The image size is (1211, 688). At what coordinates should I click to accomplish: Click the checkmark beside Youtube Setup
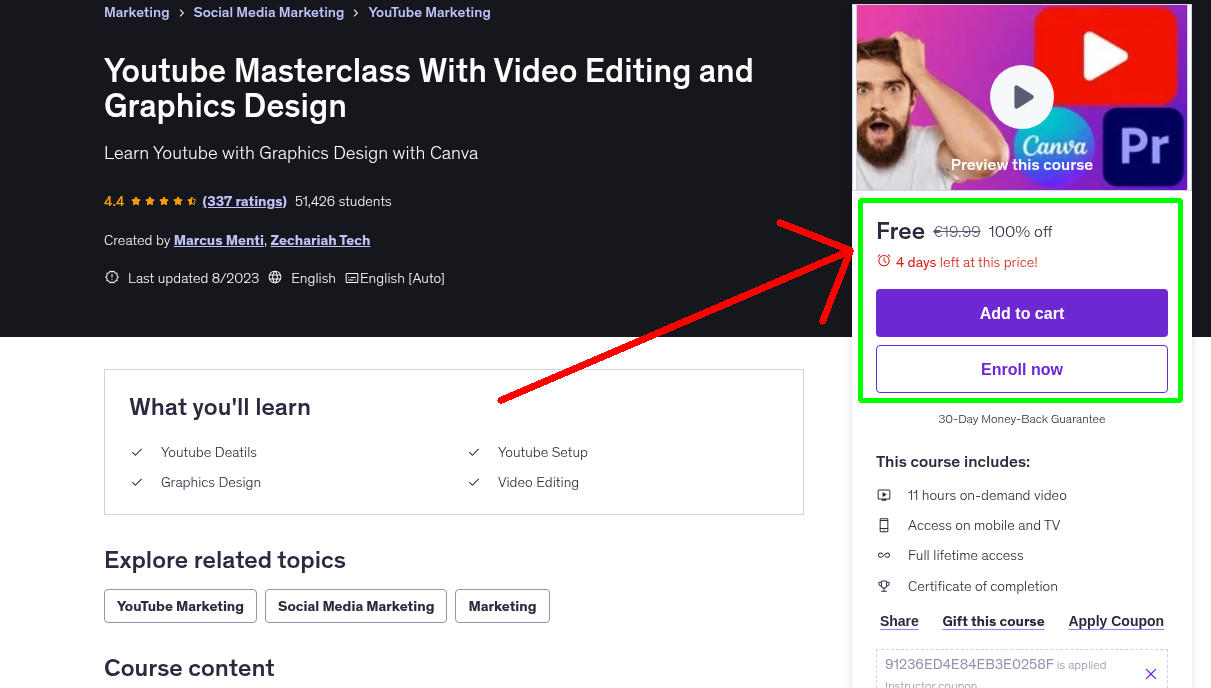(474, 452)
